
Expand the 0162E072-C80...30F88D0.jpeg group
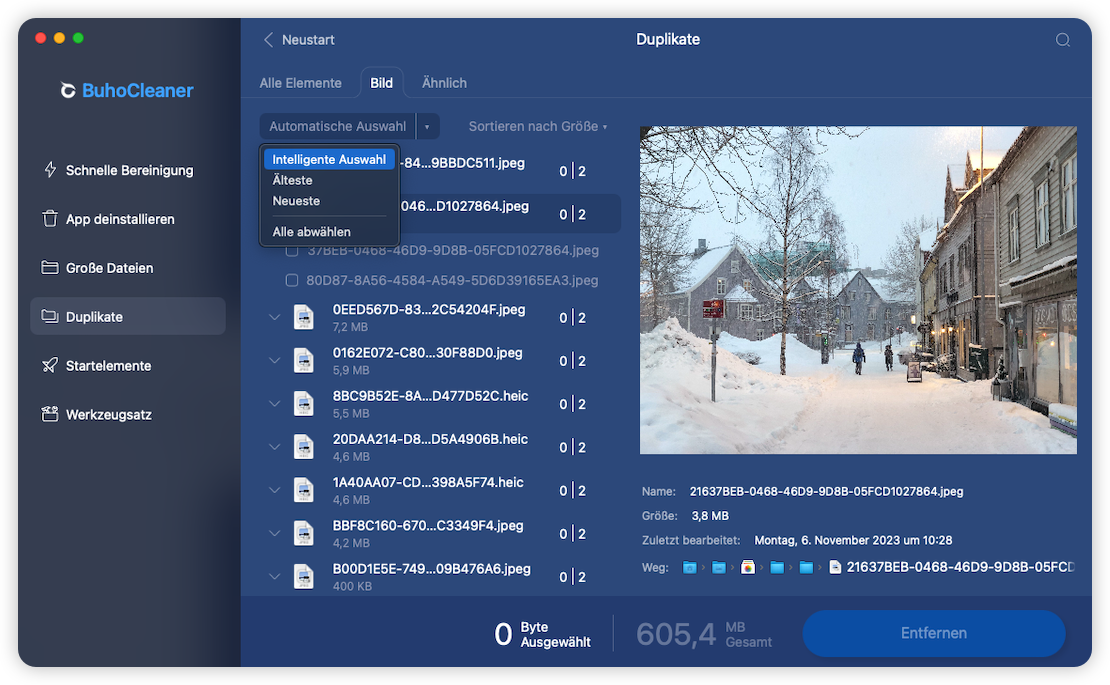[275, 360]
